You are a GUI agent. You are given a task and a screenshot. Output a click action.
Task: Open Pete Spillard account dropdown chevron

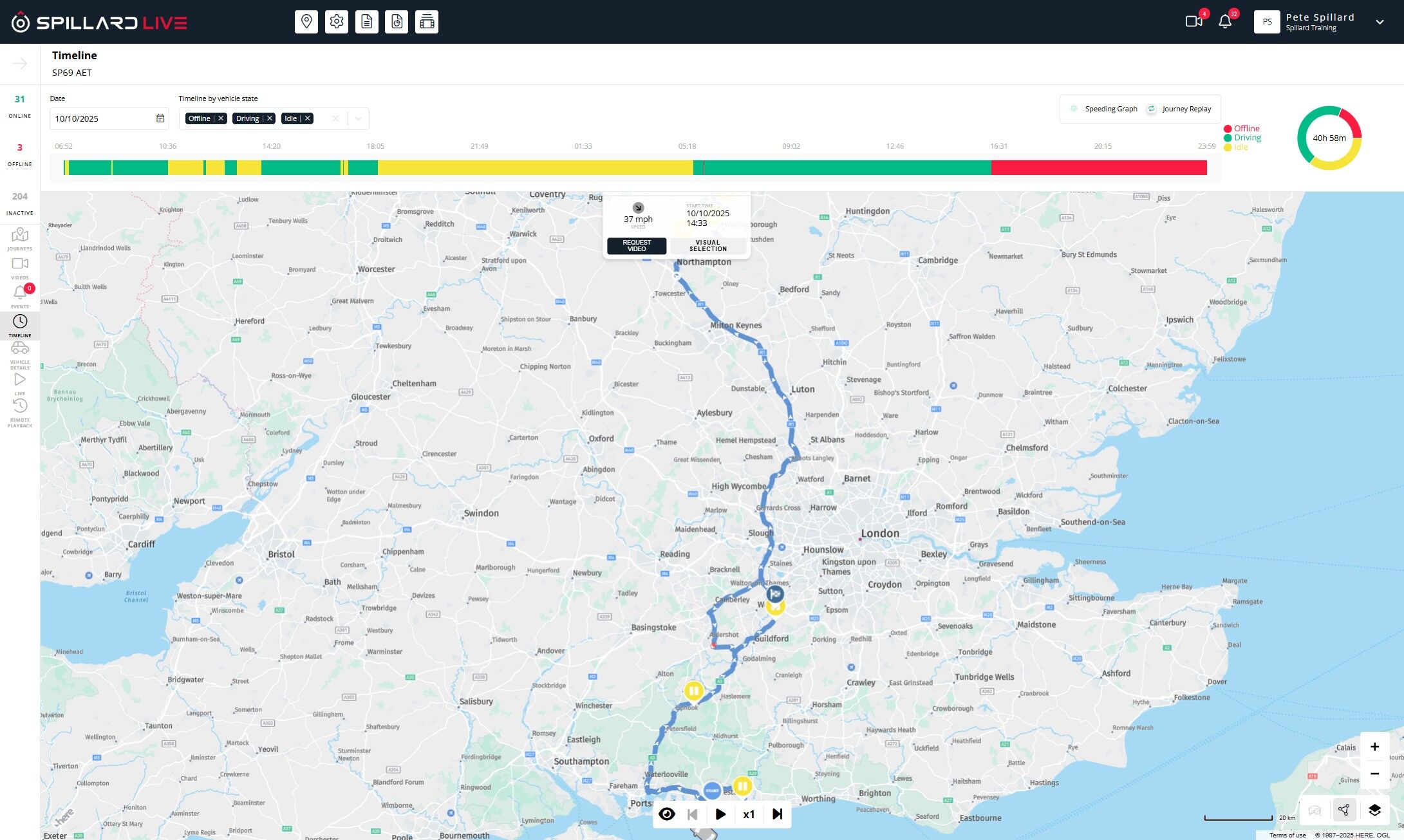(1380, 22)
